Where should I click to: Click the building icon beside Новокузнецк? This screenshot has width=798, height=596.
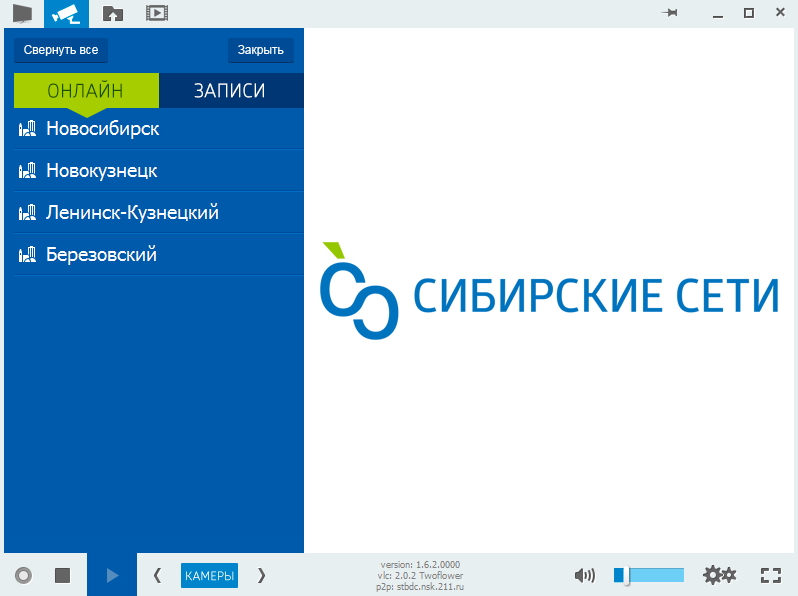[x=27, y=170]
